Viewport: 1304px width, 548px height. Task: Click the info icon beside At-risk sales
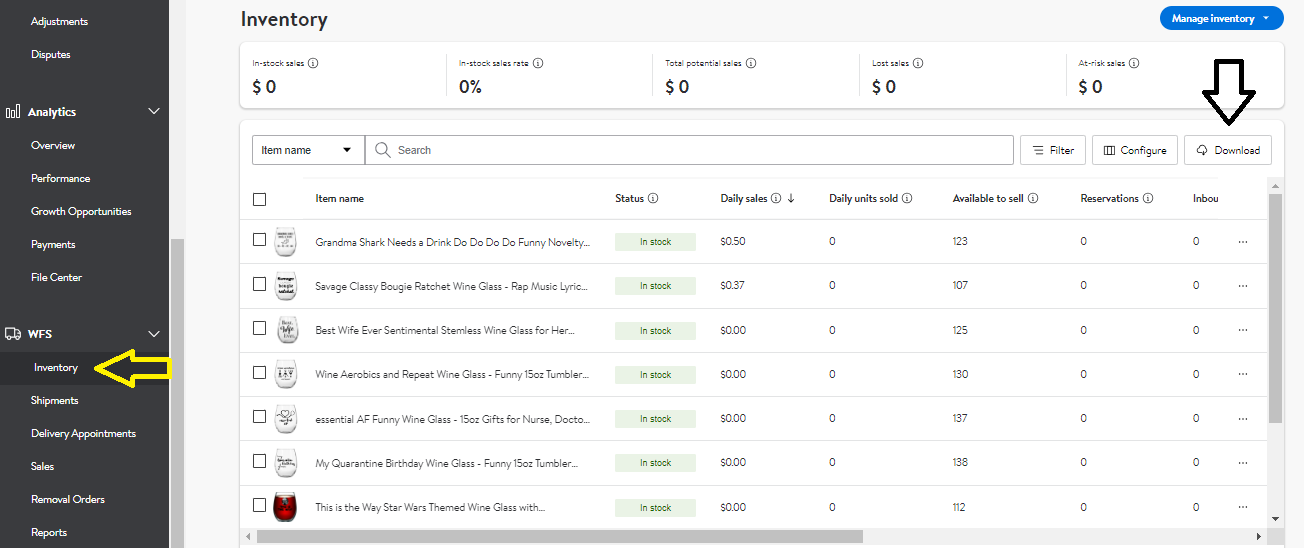click(x=1134, y=63)
